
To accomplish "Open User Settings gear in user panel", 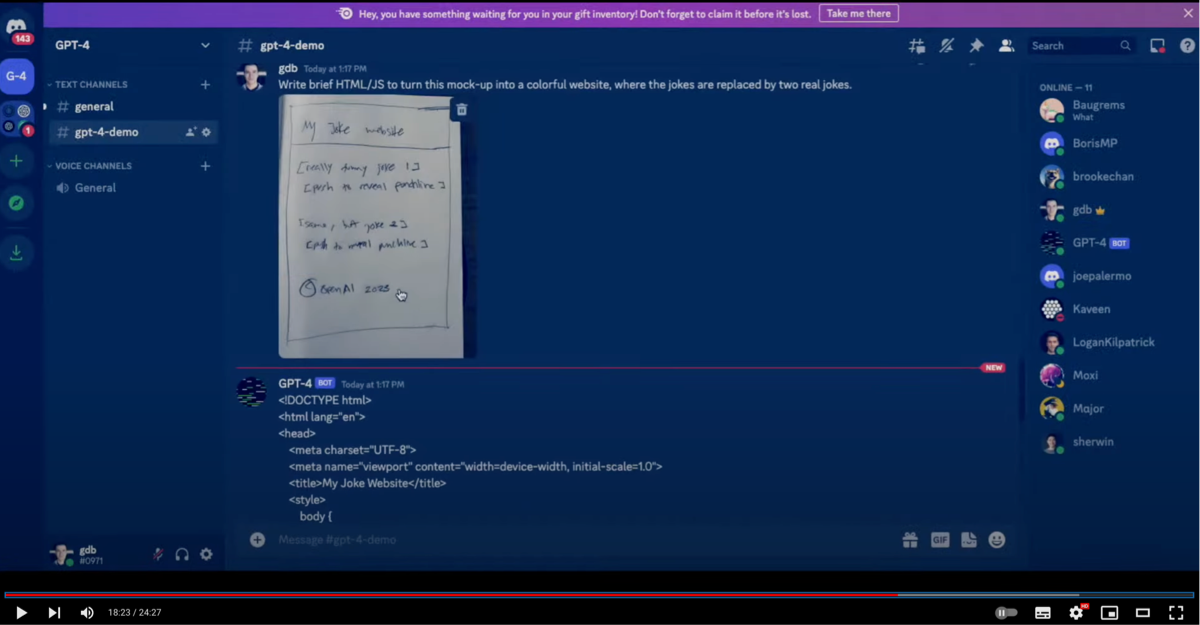I will (206, 554).
